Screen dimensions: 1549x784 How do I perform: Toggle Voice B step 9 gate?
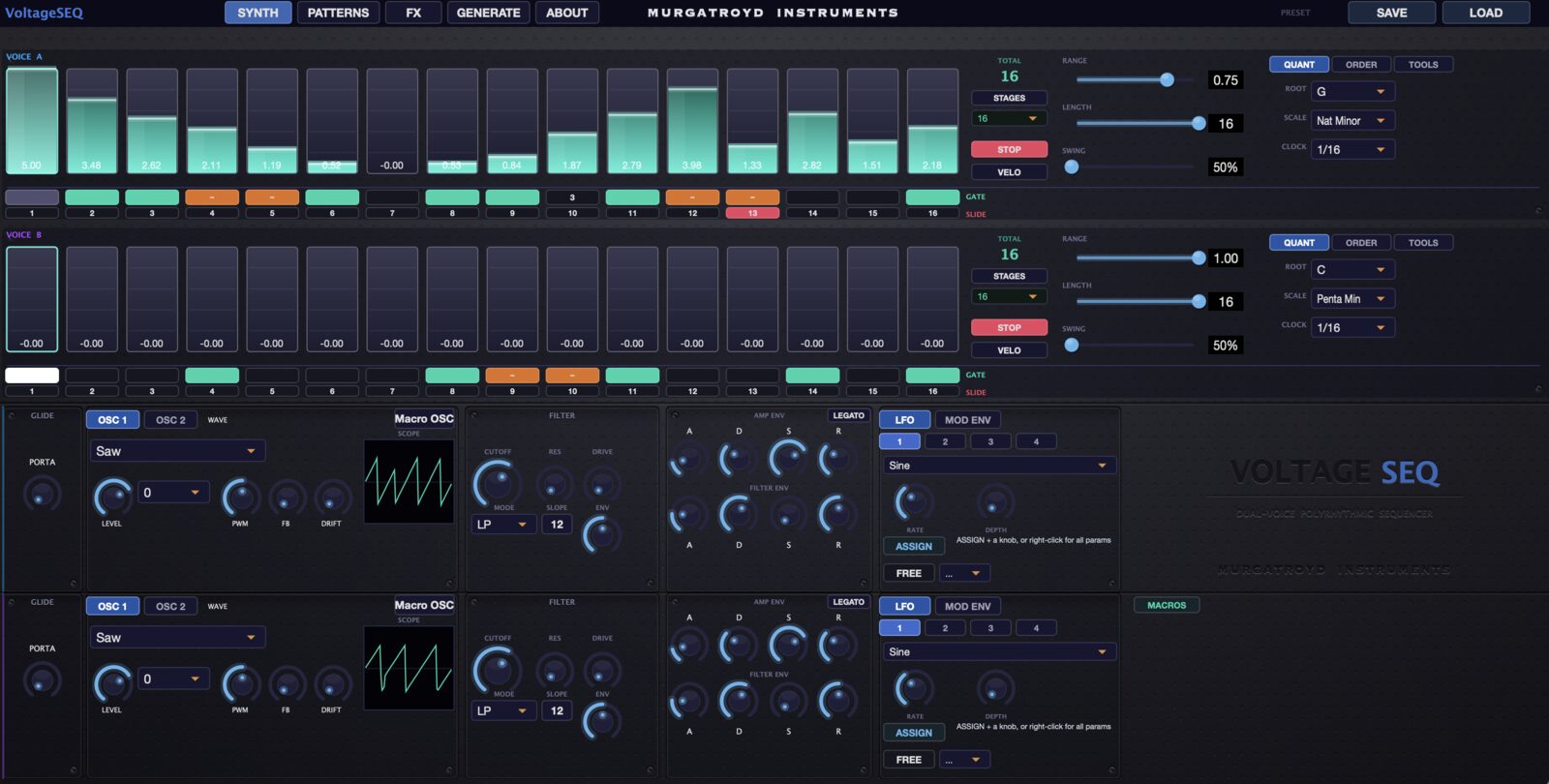pyautogui.click(x=512, y=376)
